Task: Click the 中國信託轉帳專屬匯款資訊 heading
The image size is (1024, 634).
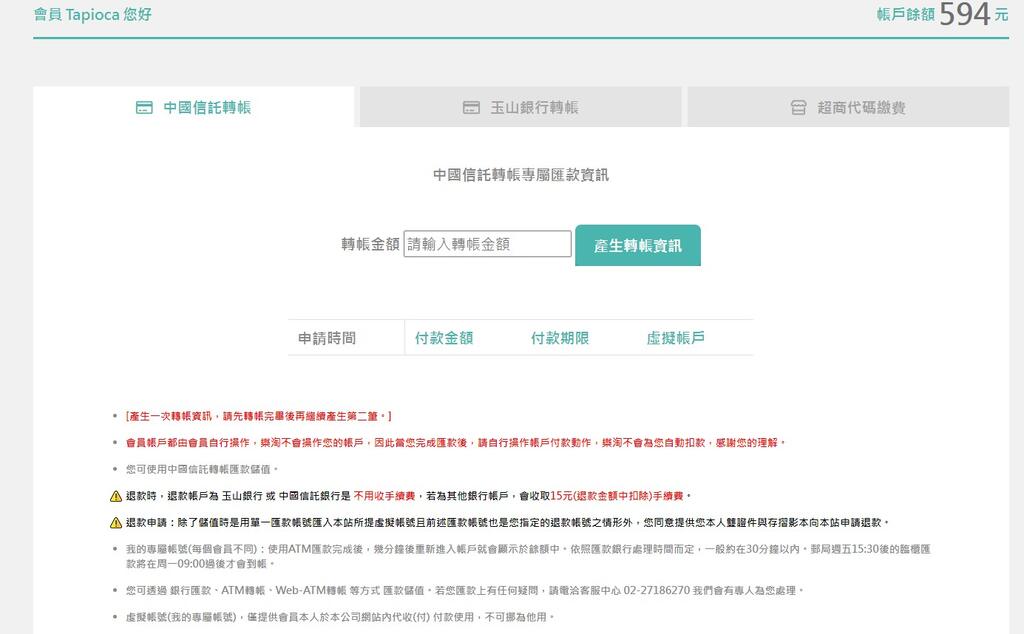Action: tap(520, 175)
